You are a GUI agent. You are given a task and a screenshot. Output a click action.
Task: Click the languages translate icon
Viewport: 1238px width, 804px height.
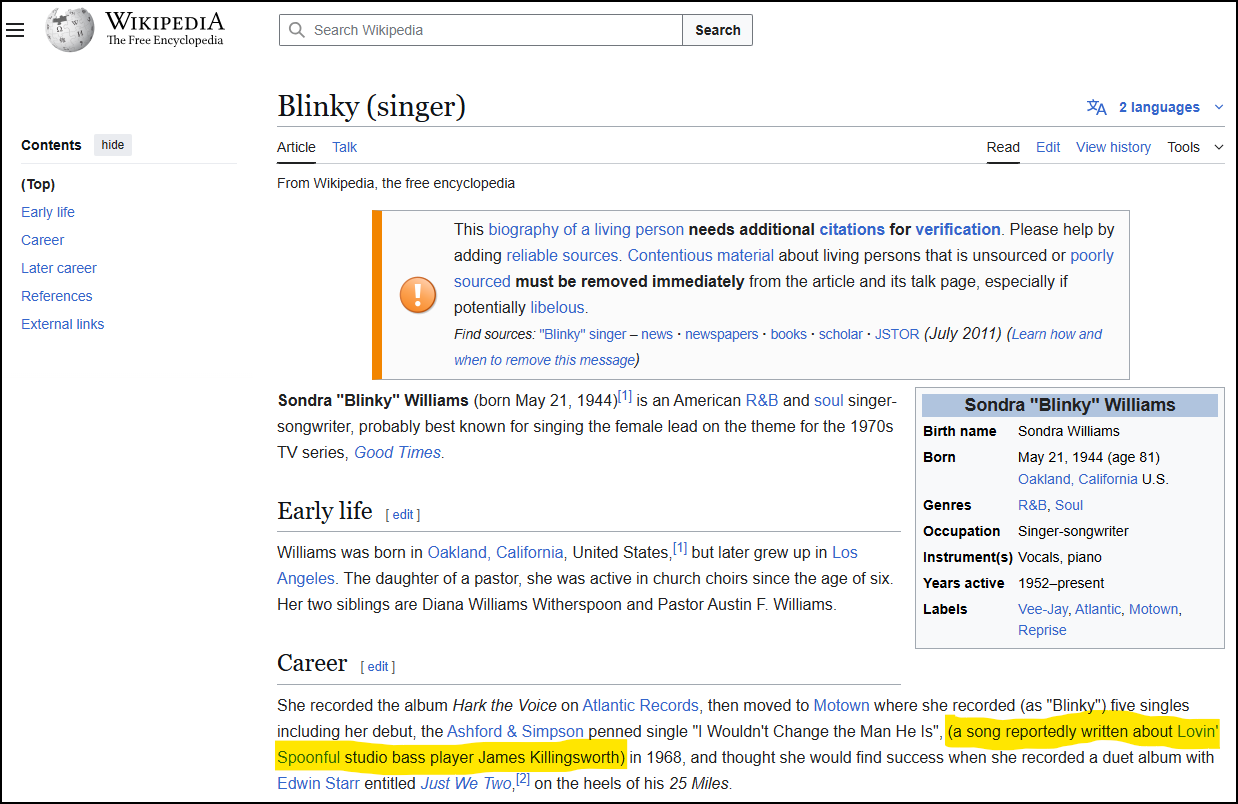click(1097, 107)
